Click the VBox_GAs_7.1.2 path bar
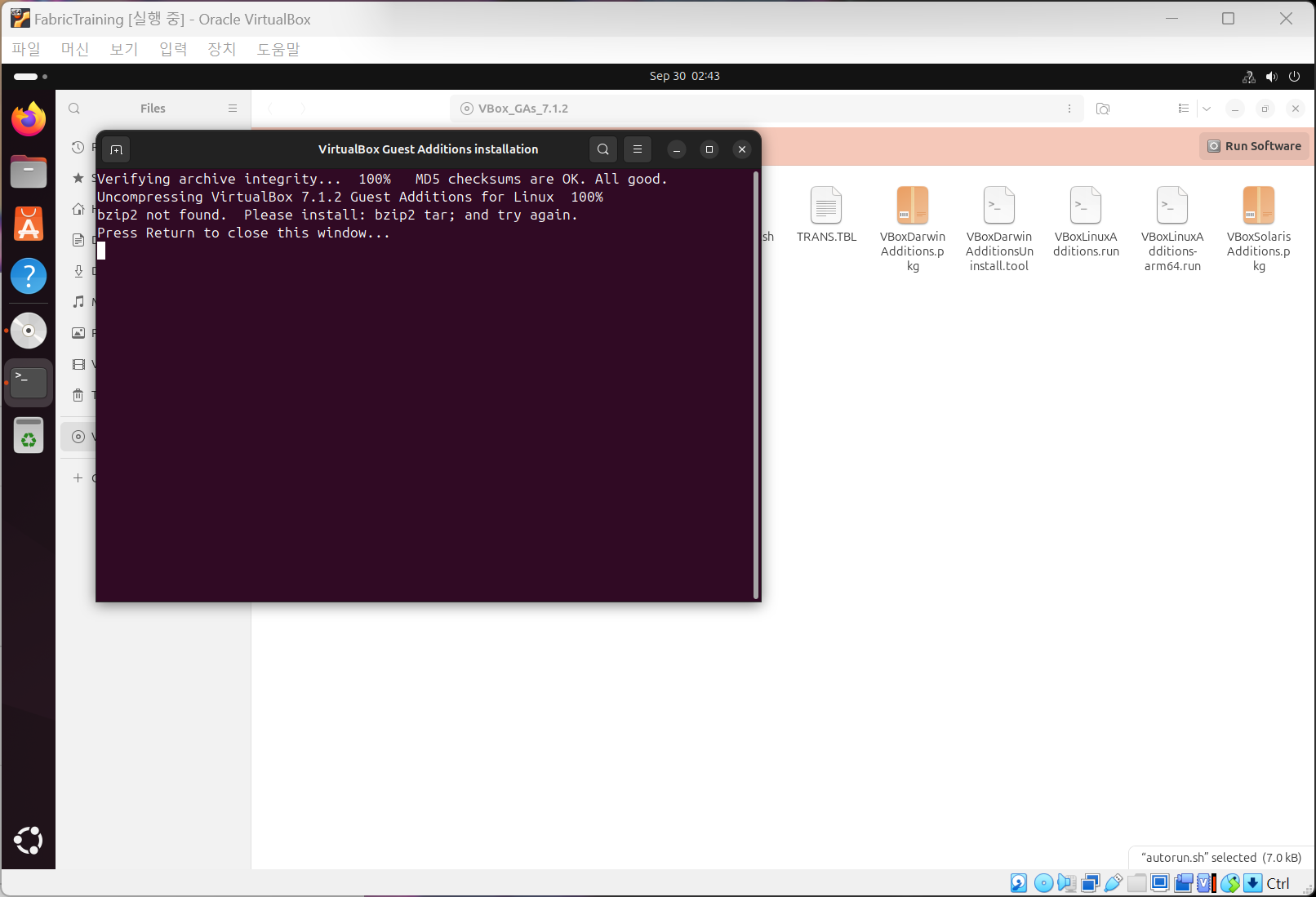 click(767, 109)
